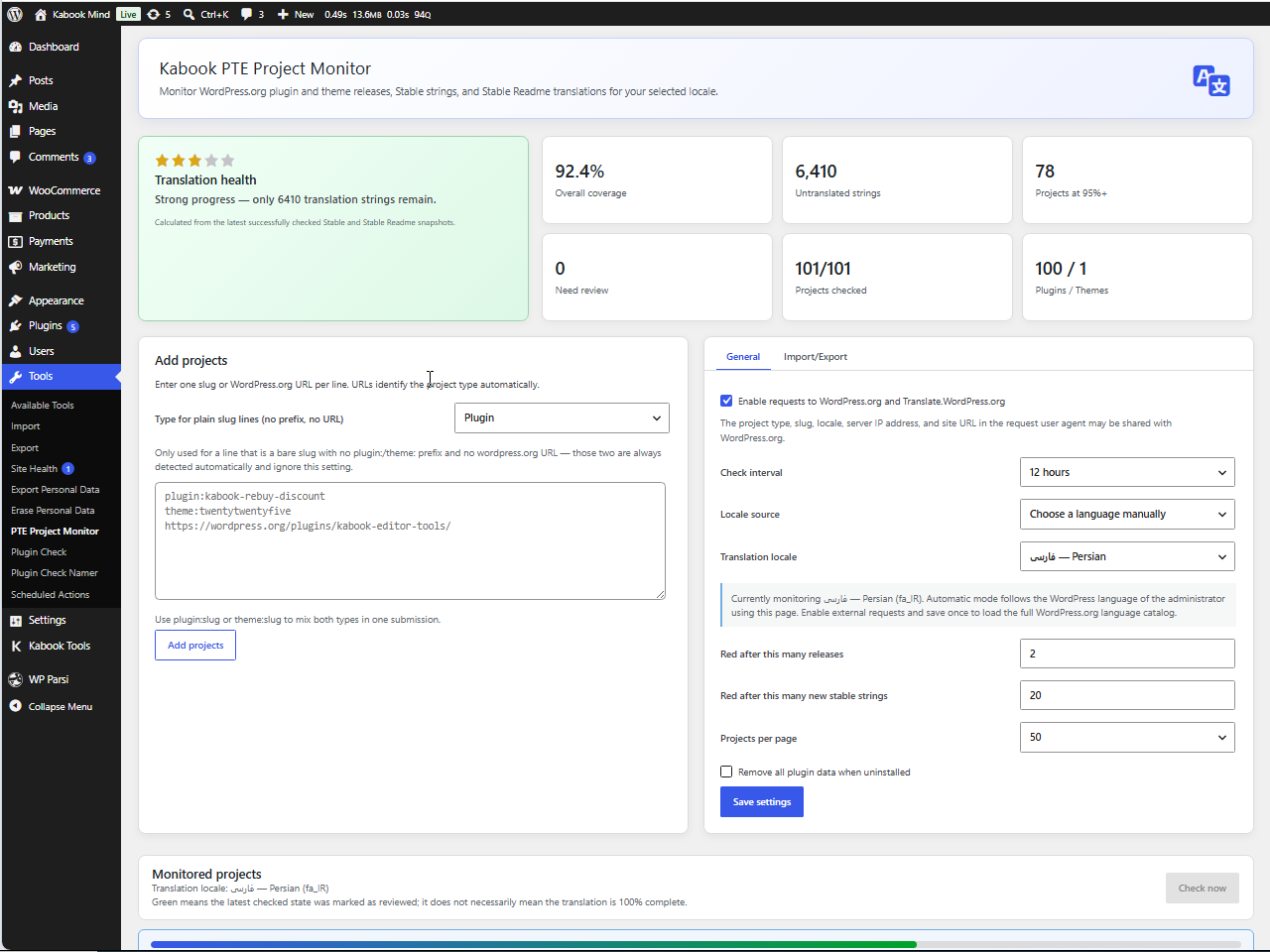This screenshot has height=952, width=1270.
Task: Click the Red after new stable strings field
Action: click(1127, 695)
